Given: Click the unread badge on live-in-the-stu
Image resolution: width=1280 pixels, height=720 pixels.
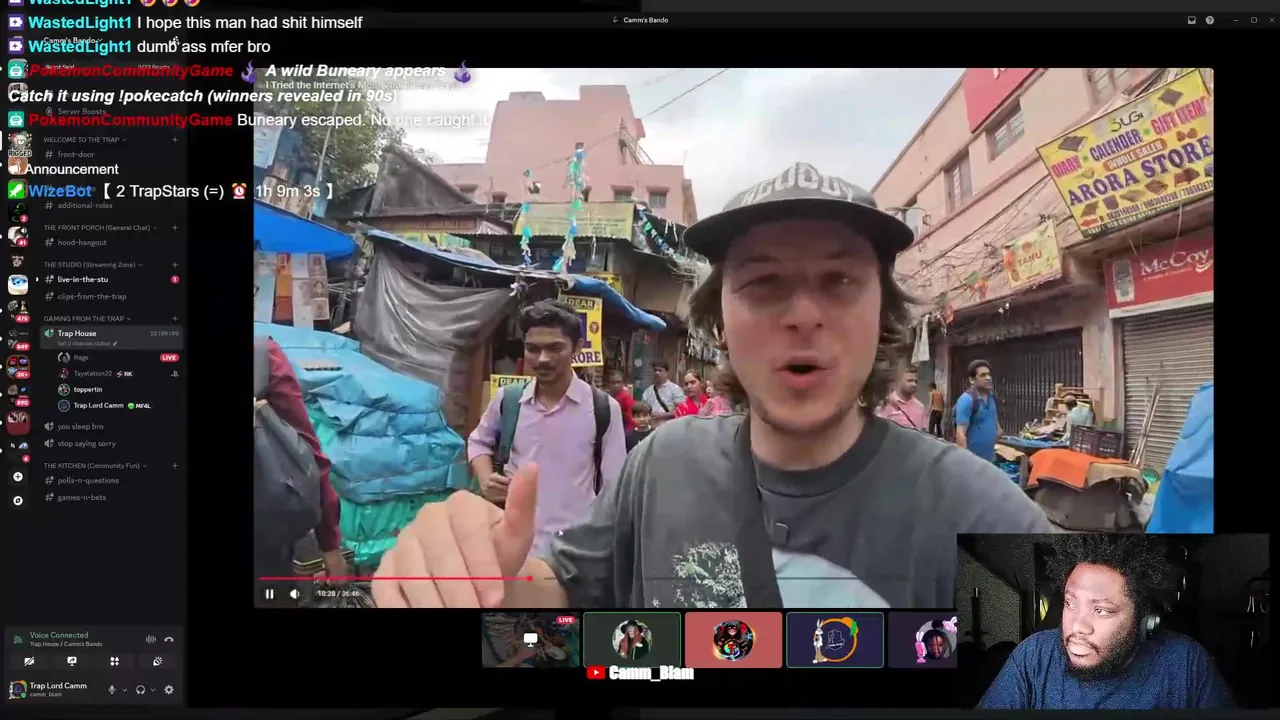Looking at the screenshot, I should tap(174, 279).
